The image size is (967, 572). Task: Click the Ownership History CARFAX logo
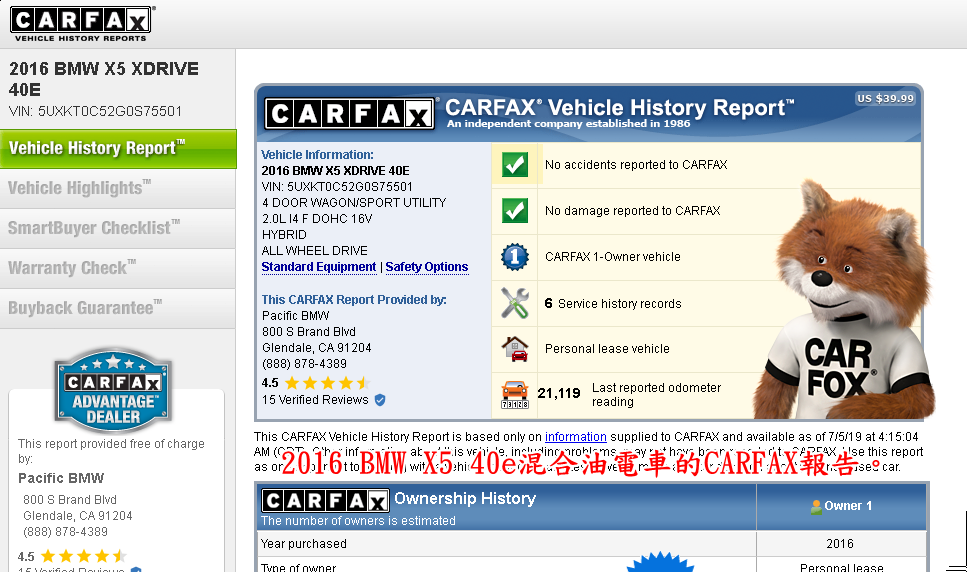pos(325,500)
